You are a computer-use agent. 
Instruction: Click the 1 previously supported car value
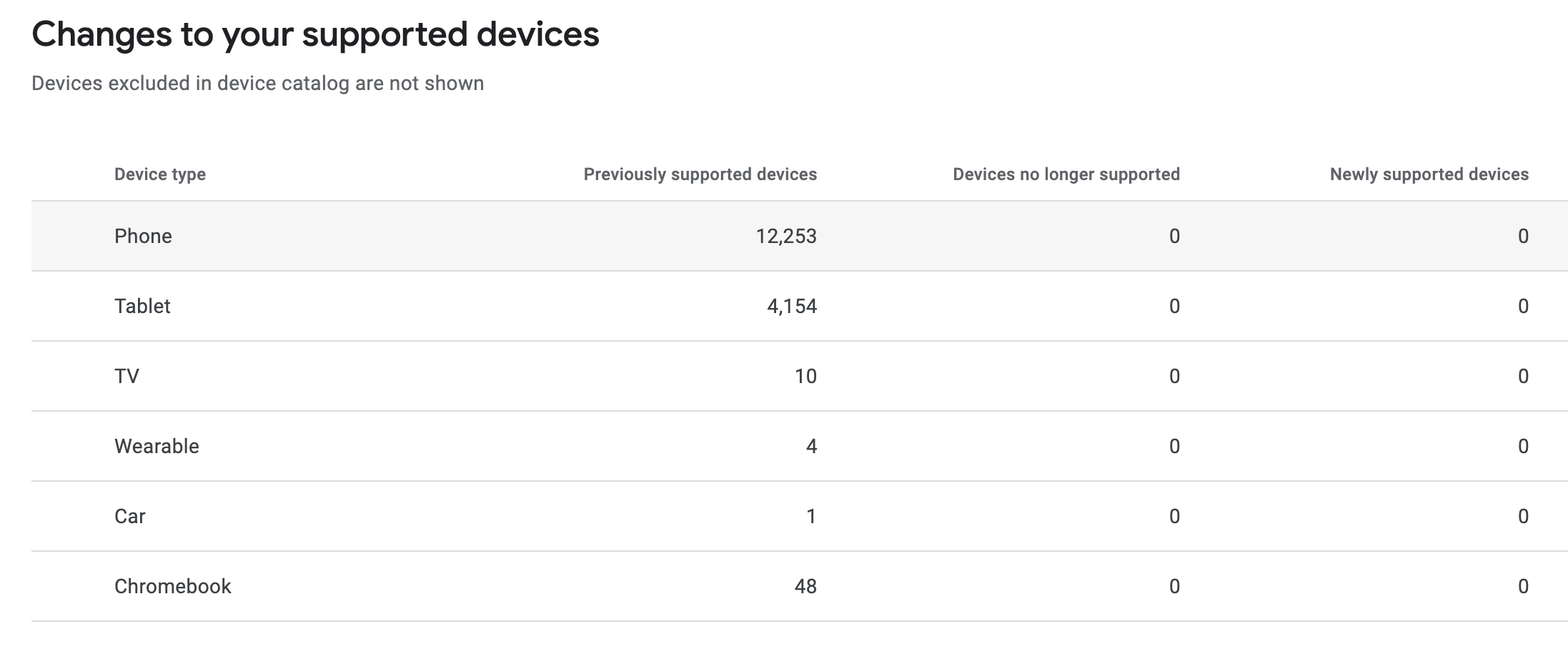click(811, 517)
